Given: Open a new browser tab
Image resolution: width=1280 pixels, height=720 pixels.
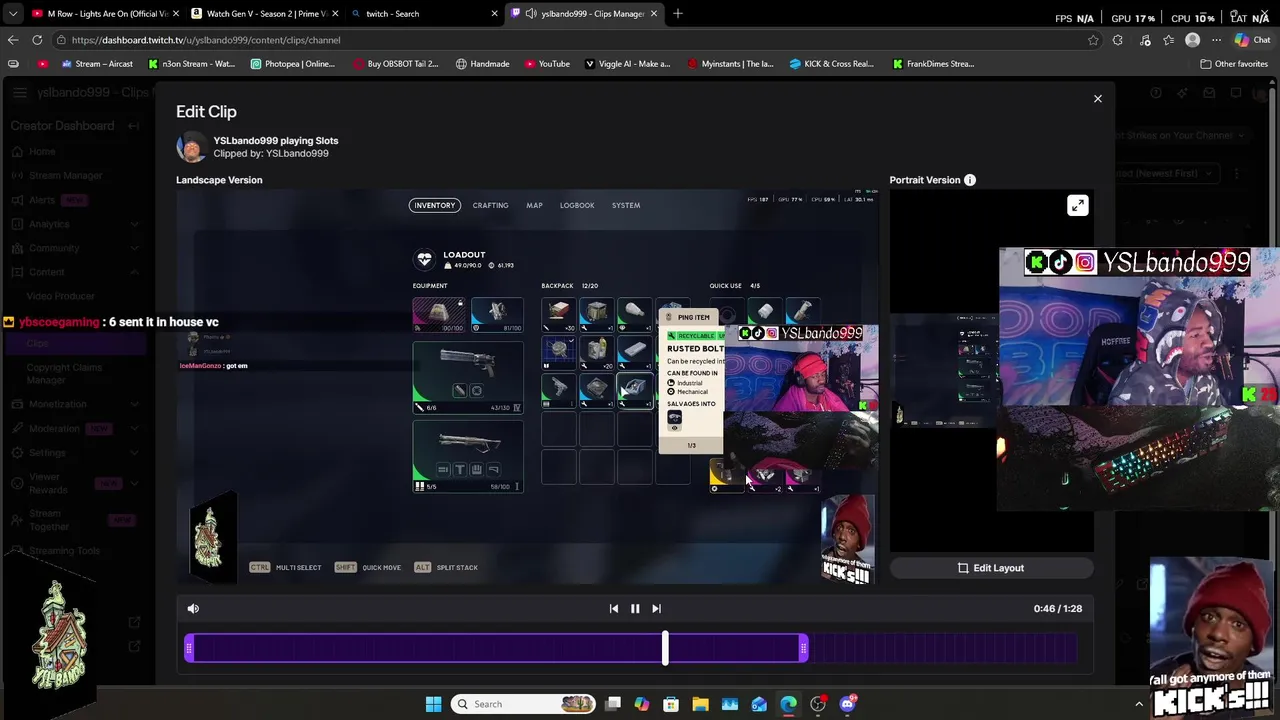Looking at the screenshot, I should [678, 13].
